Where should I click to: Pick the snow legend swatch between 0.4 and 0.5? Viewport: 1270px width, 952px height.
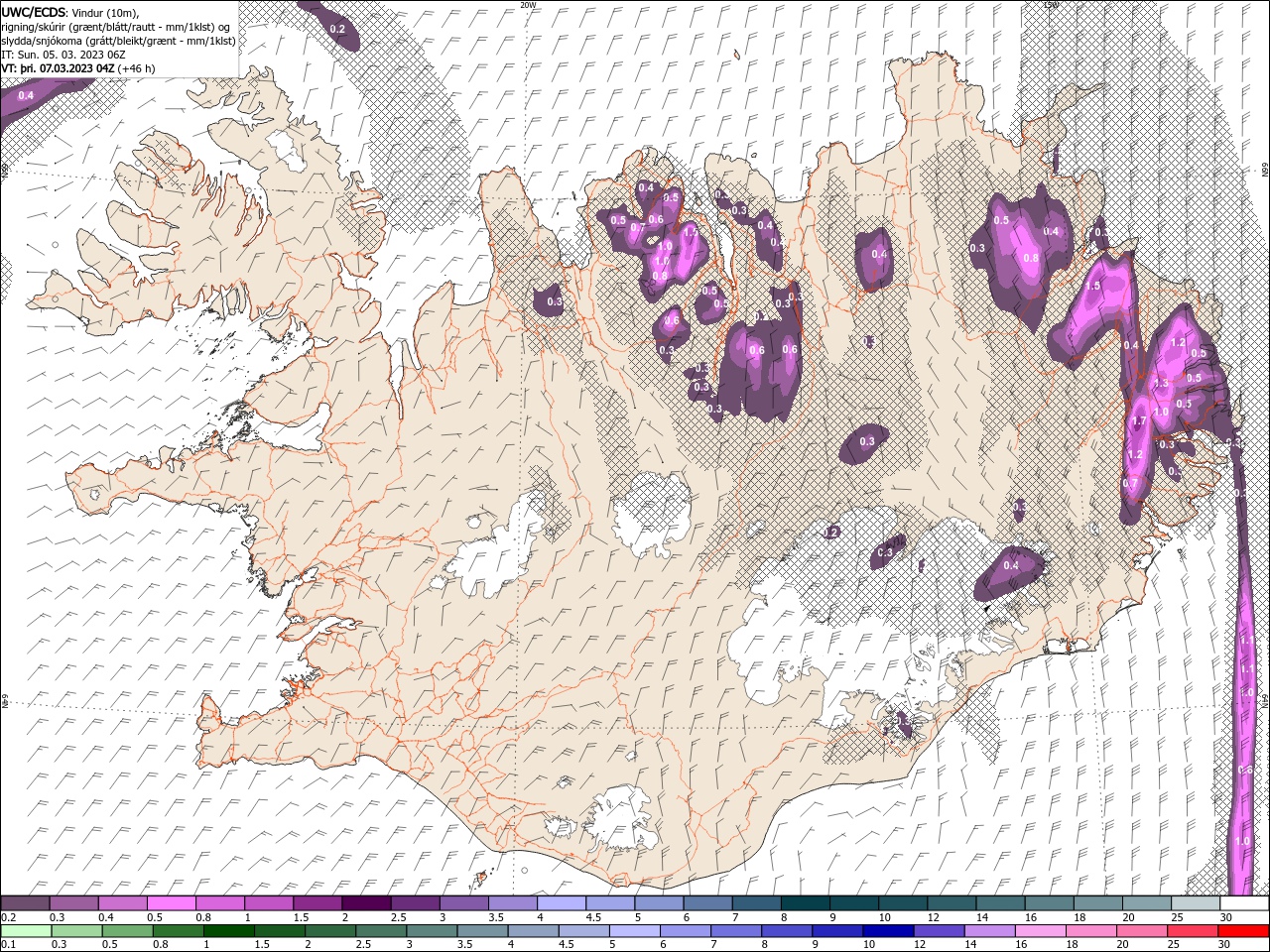click(122, 903)
